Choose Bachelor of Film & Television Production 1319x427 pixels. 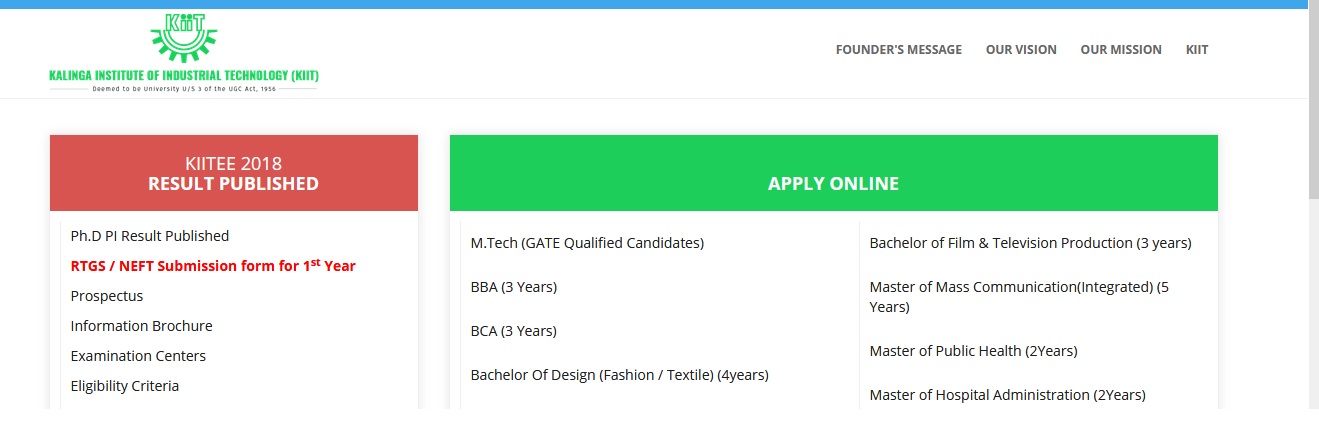[x=1030, y=243]
